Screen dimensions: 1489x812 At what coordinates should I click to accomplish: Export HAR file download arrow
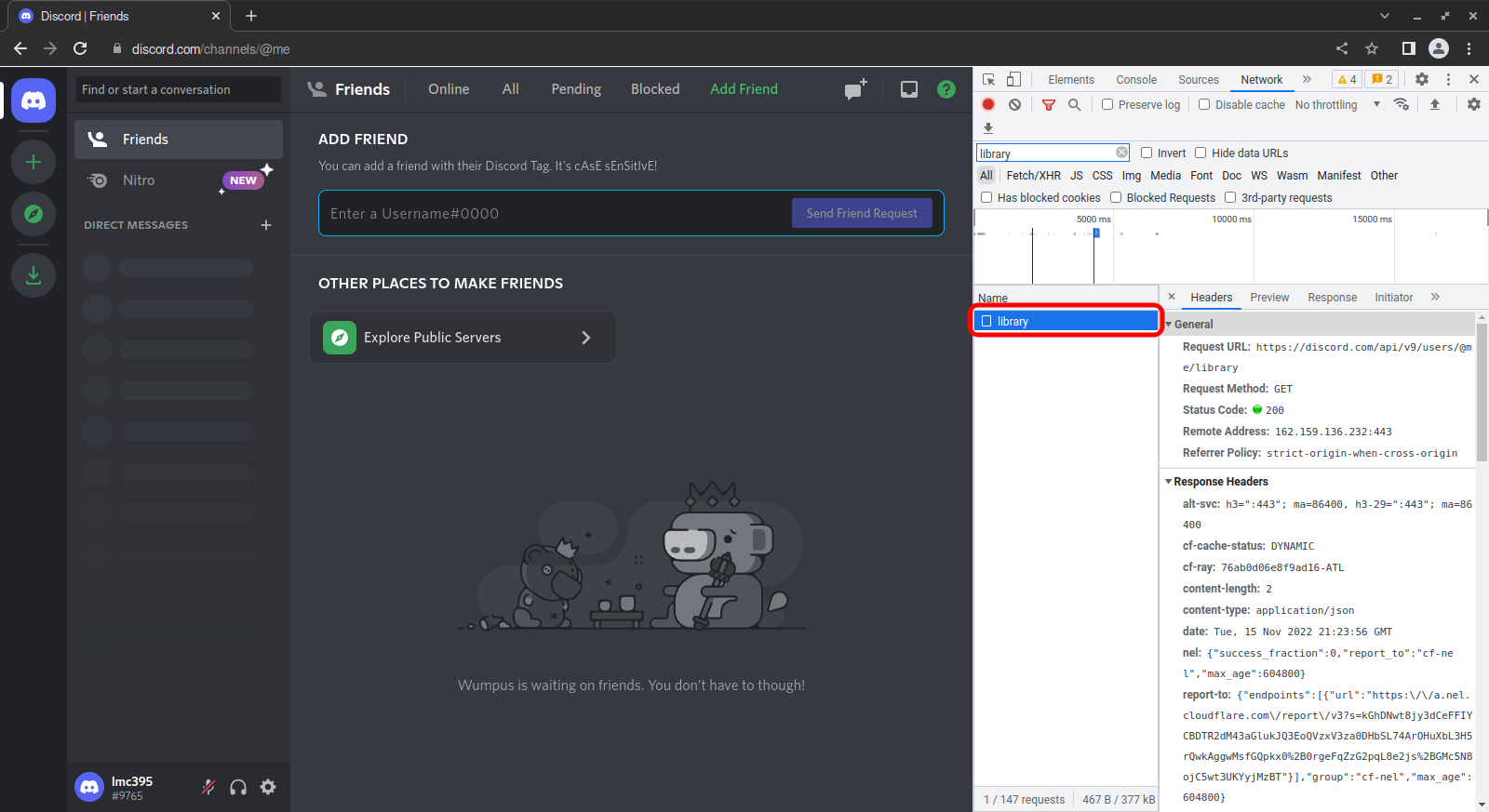point(988,128)
